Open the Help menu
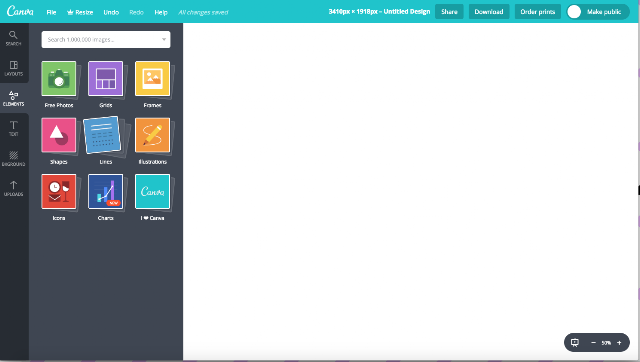Viewport: 640px width, 362px height. pos(161,12)
